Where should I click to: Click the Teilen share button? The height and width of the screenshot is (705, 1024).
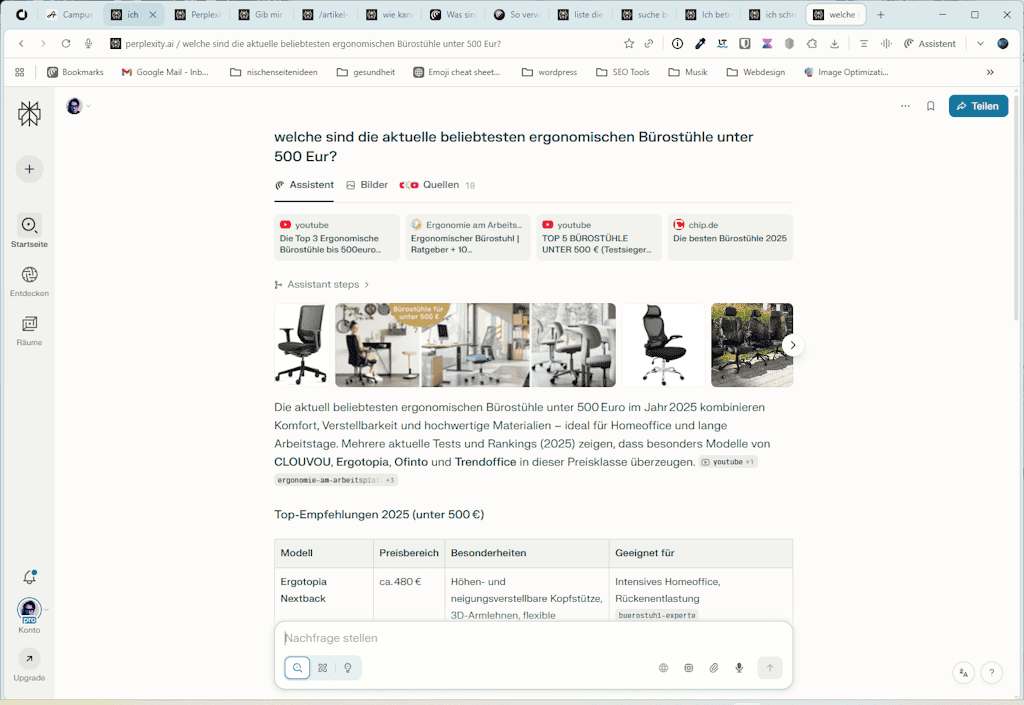[x=978, y=106]
